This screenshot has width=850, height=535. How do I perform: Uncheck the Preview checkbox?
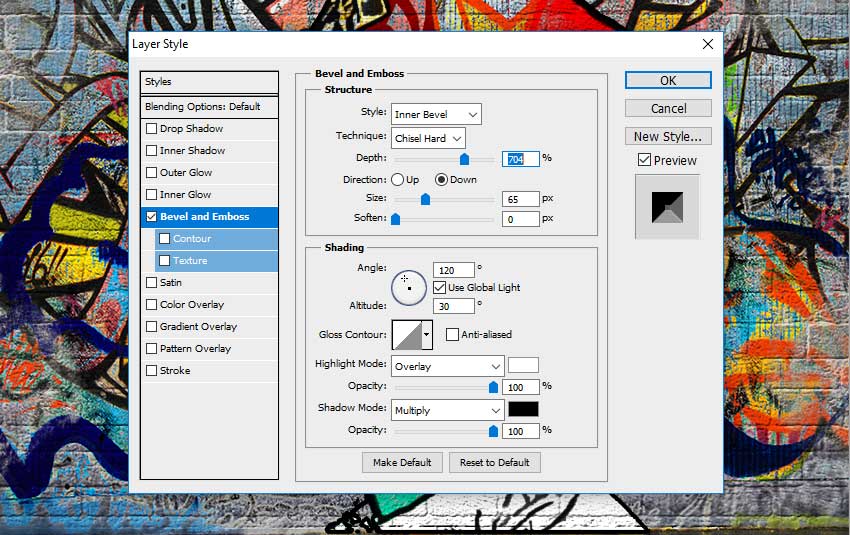[644, 160]
